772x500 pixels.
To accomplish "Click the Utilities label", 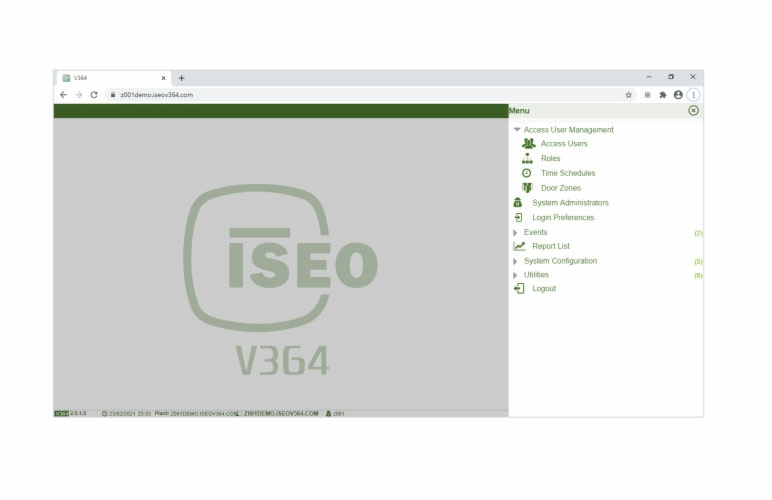I will pyautogui.click(x=536, y=275).
